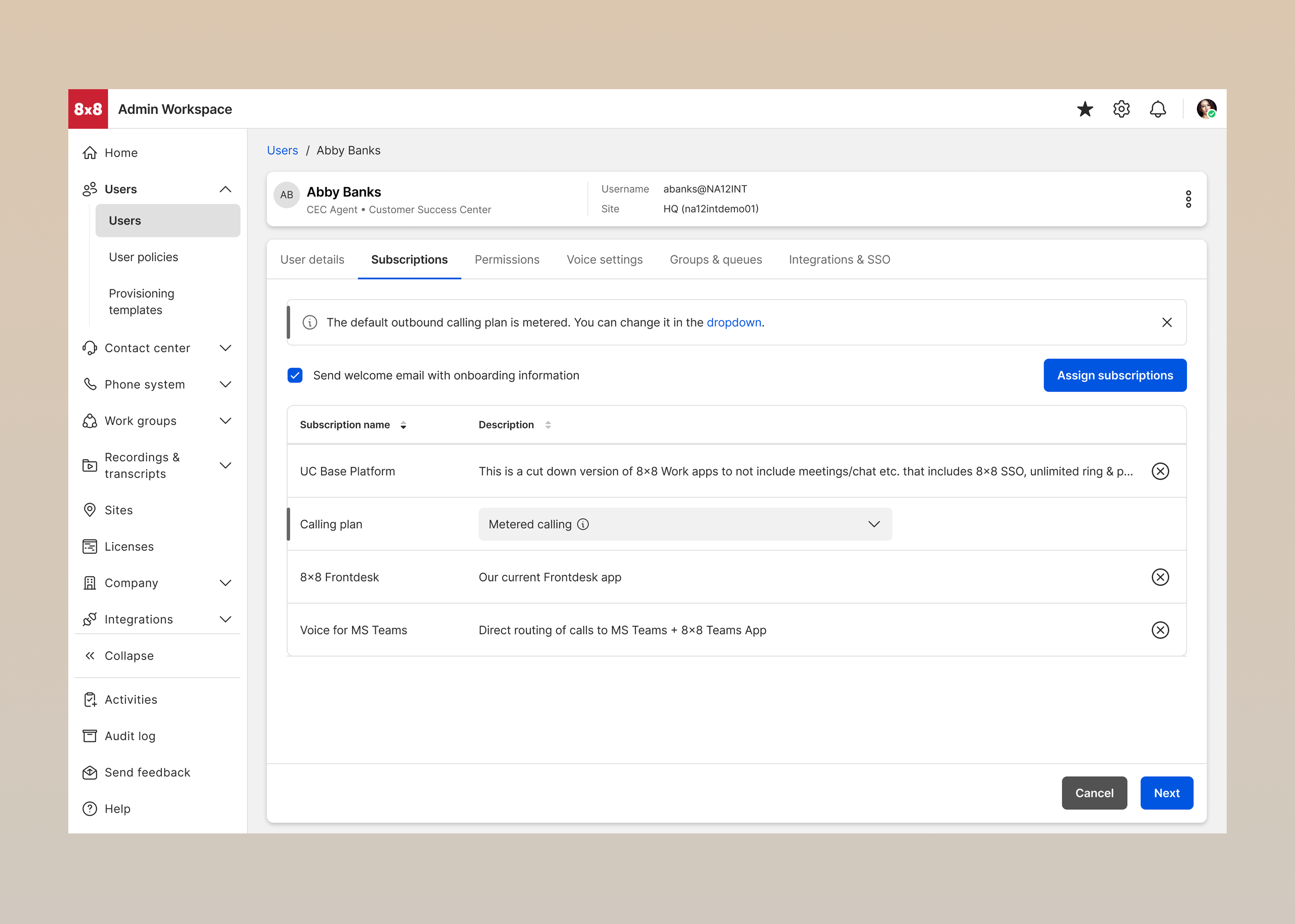Switch to the User details tab
Image resolution: width=1295 pixels, height=924 pixels.
coord(312,260)
